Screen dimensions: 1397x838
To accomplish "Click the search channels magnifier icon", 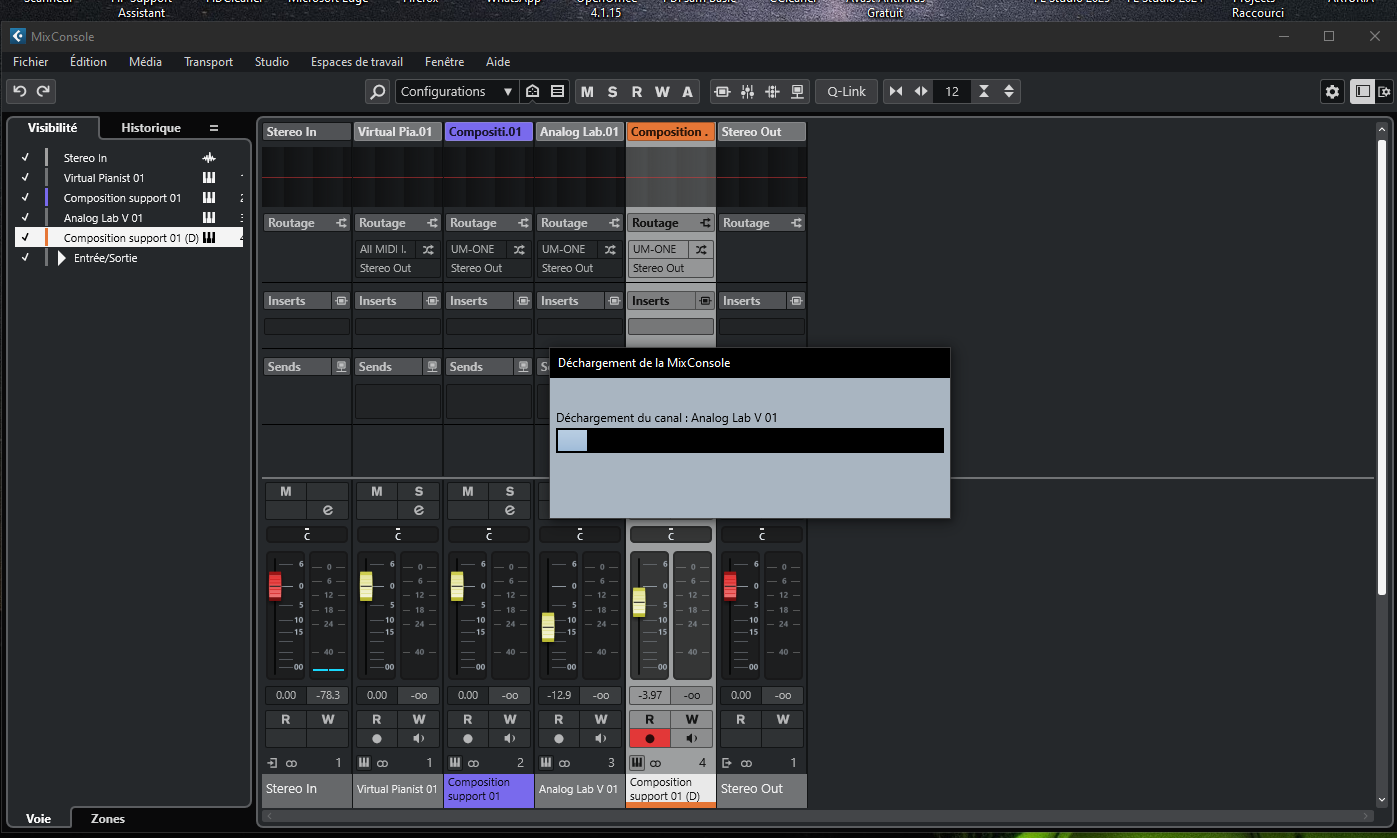I will coord(377,92).
